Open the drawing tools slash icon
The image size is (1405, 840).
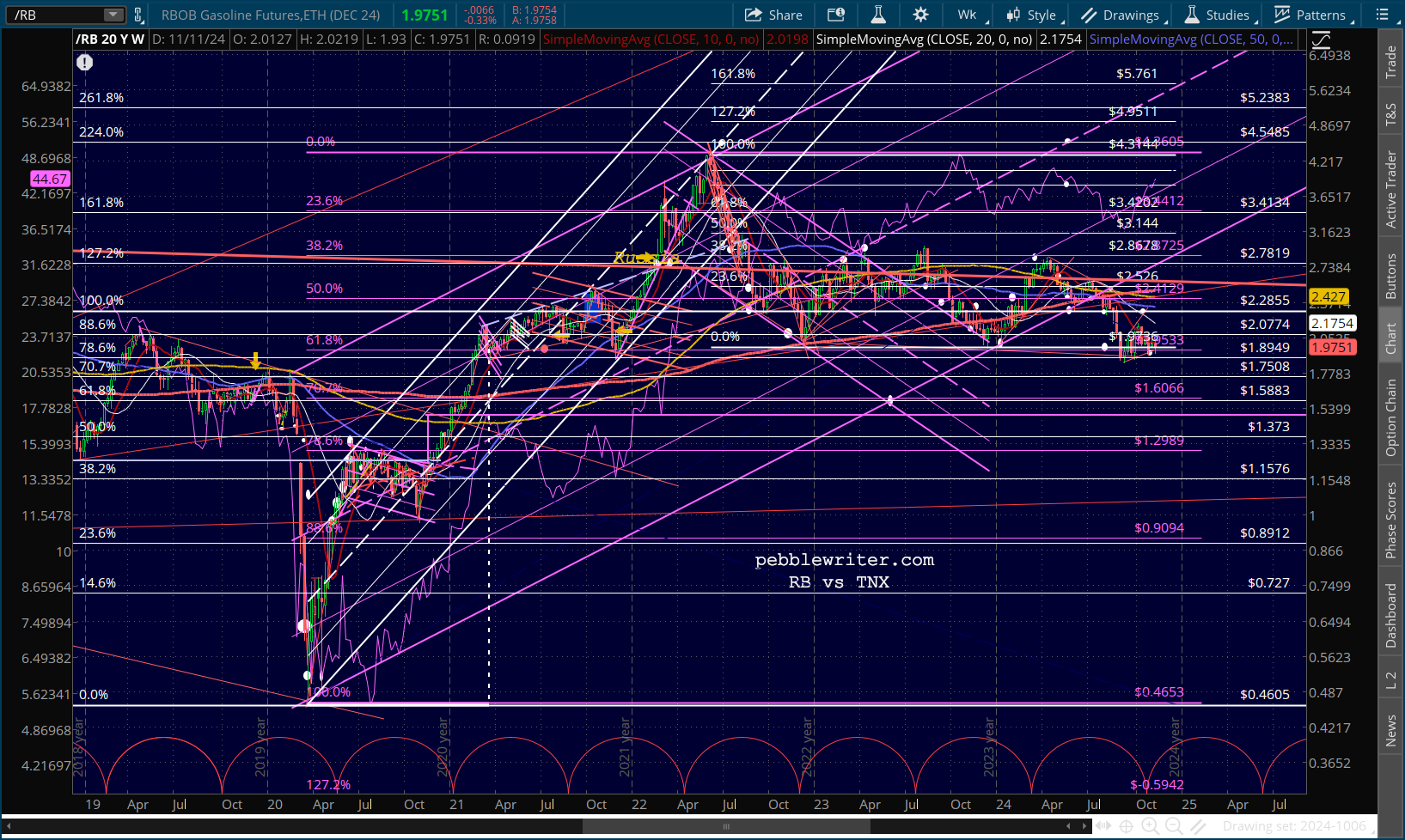[x=1198, y=826]
